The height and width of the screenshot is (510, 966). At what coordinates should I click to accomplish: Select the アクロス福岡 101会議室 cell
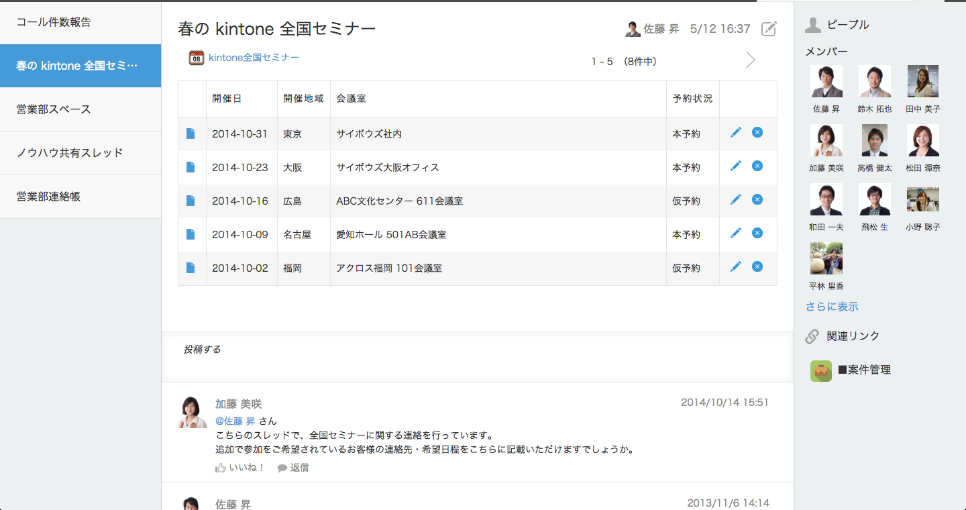498,269
